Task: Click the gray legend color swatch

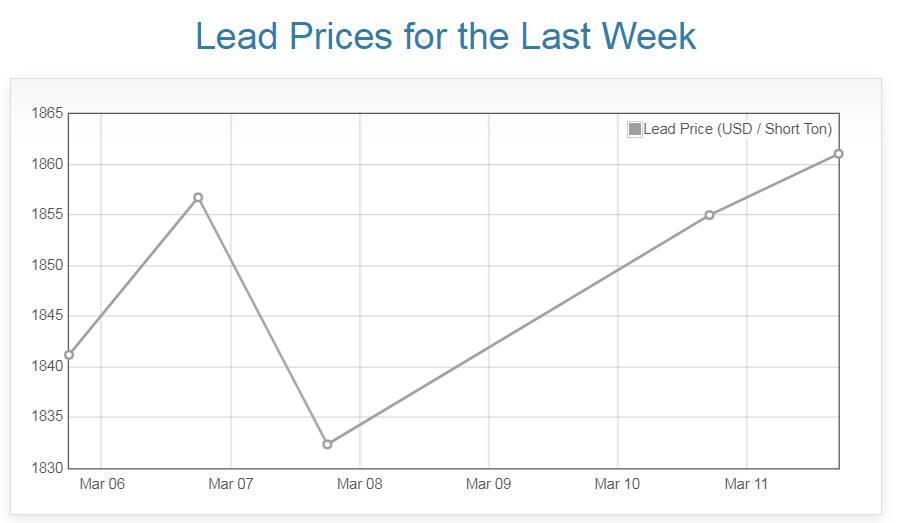Action: [635, 129]
